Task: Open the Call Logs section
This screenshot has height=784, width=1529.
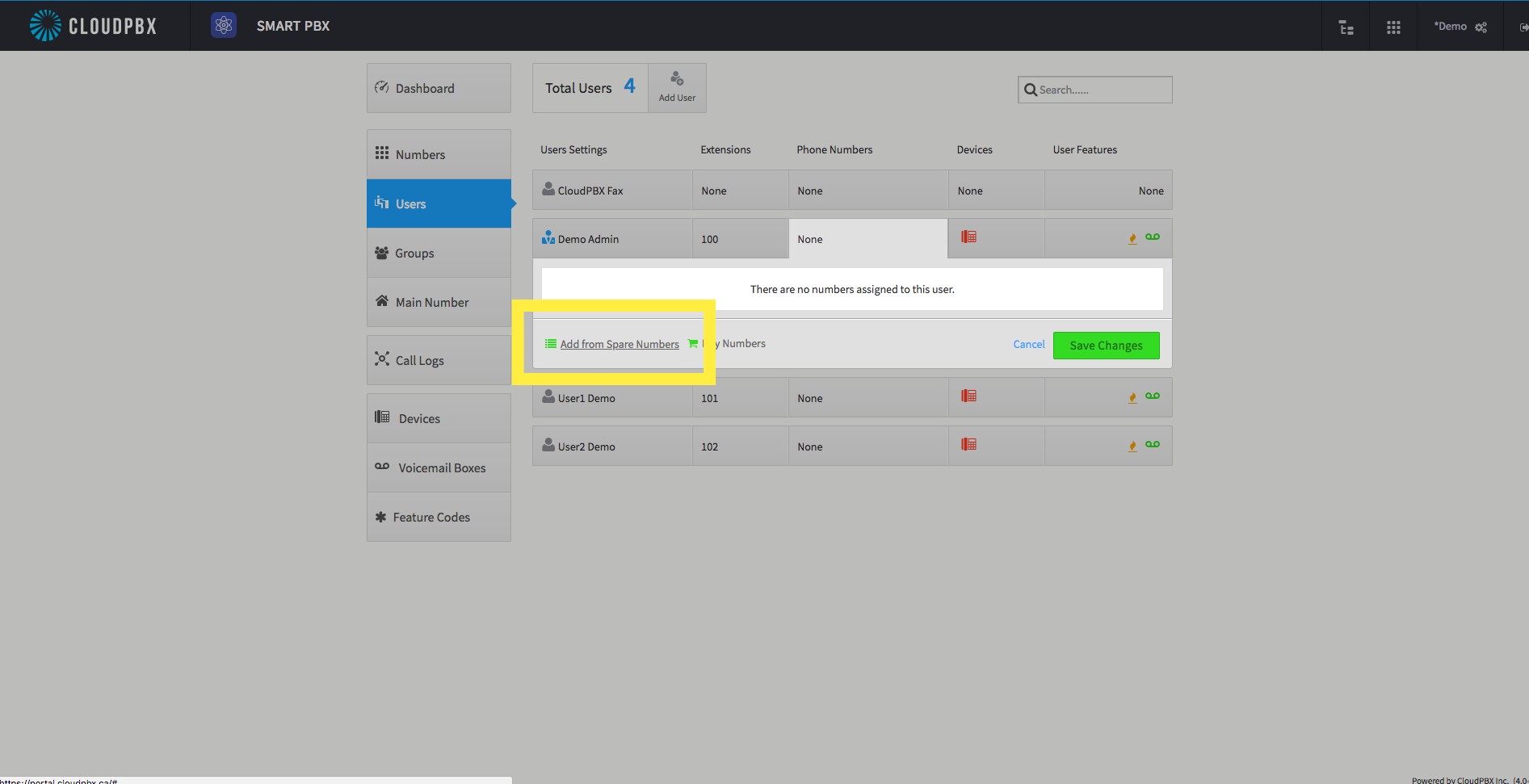Action: [x=439, y=360]
